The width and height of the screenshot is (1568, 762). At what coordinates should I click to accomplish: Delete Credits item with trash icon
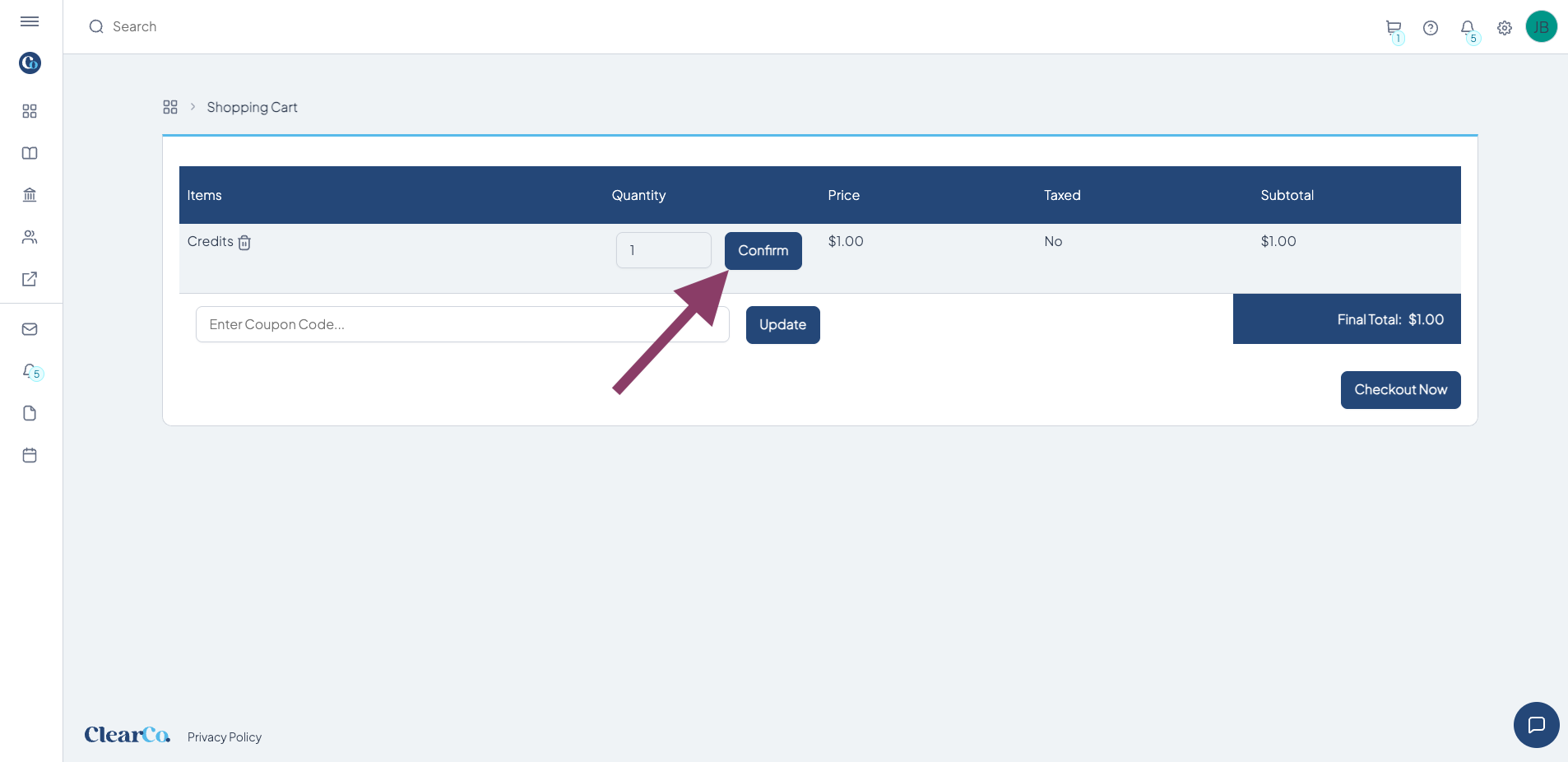pyautogui.click(x=244, y=242)
